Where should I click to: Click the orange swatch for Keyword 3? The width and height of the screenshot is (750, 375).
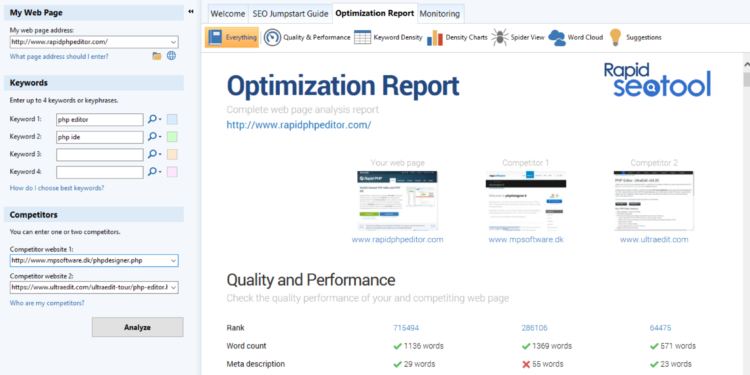coord(172,154)
